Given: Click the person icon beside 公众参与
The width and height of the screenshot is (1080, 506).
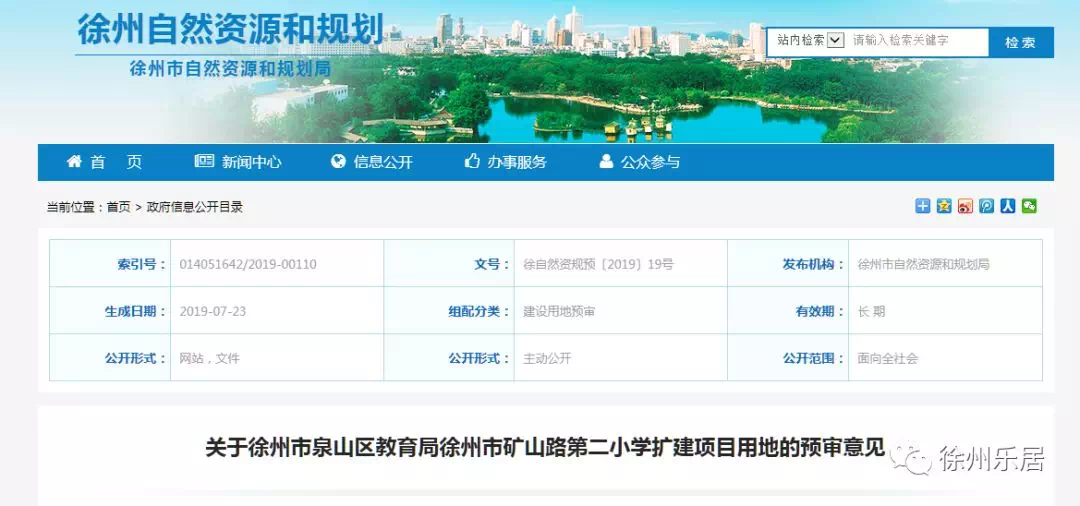Looking at the screenshot, I should [606, 161].
